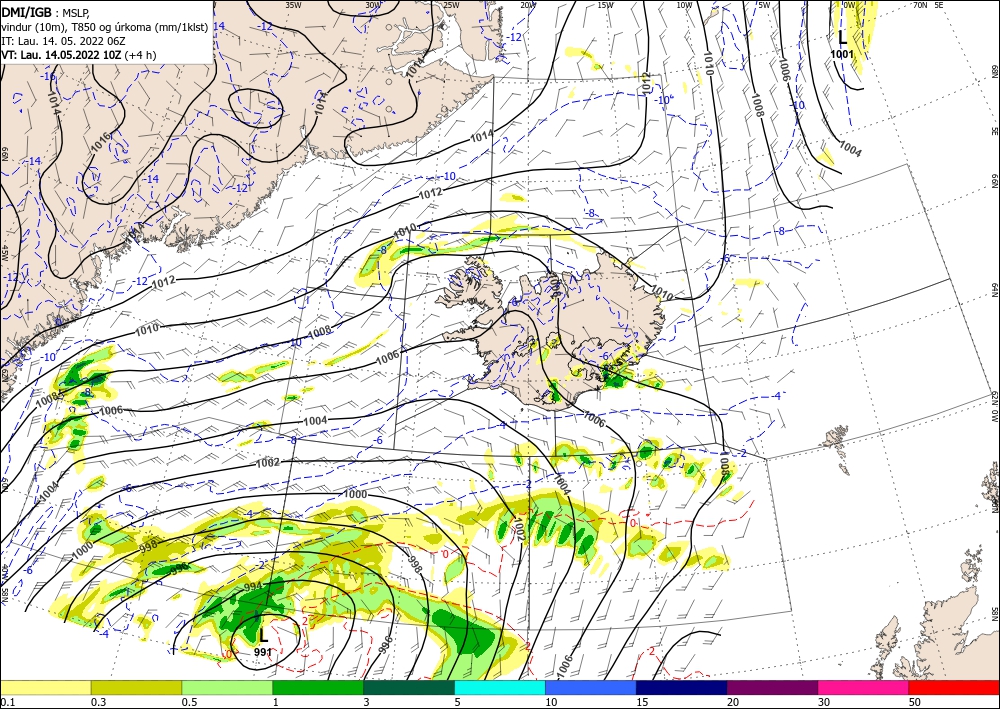Click the light green 0.5–1 legend swatch
The width and height of the screenshot is (1000, 709).
(227, 687)
